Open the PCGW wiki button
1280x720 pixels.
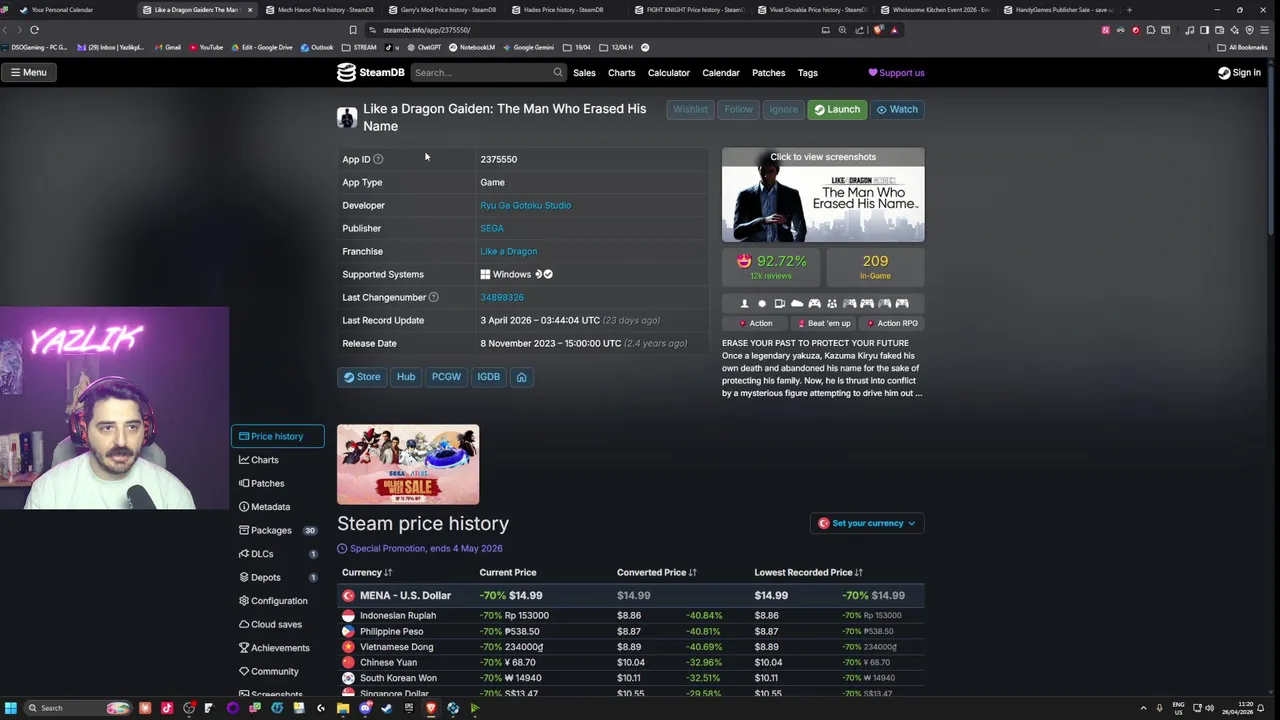click(446, 377)
